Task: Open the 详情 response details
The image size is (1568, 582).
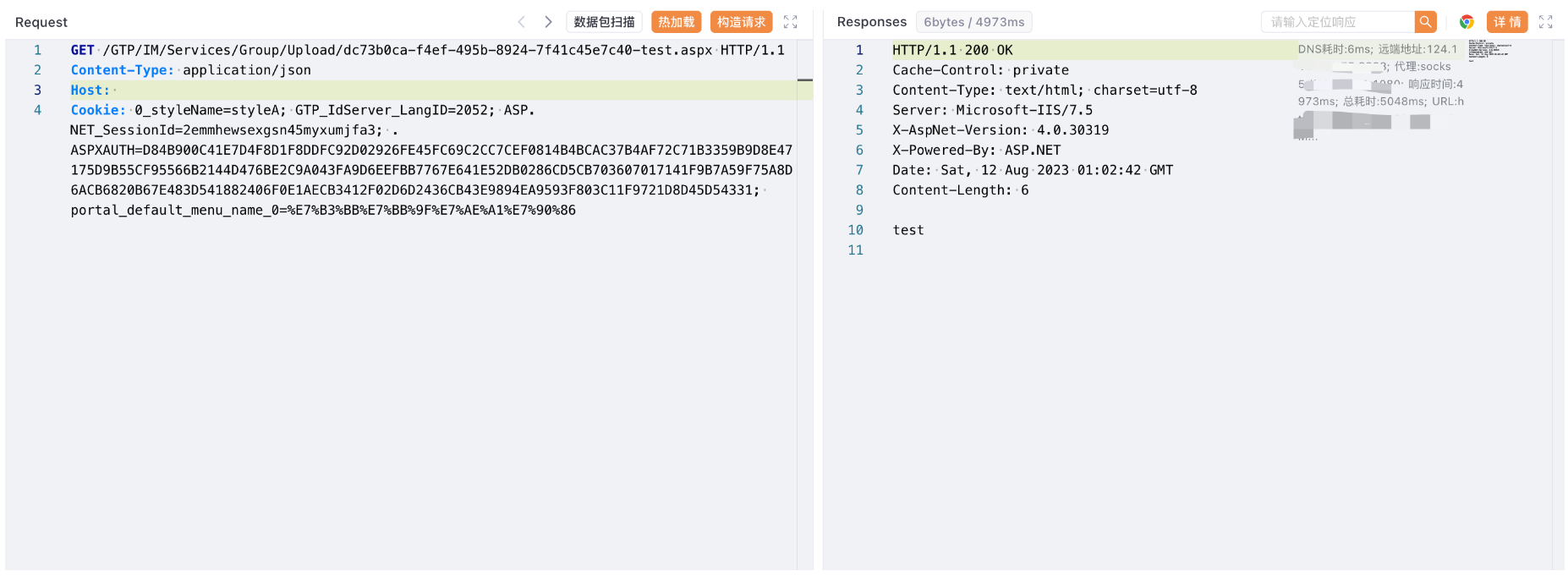Action: tap(1506, 22)
